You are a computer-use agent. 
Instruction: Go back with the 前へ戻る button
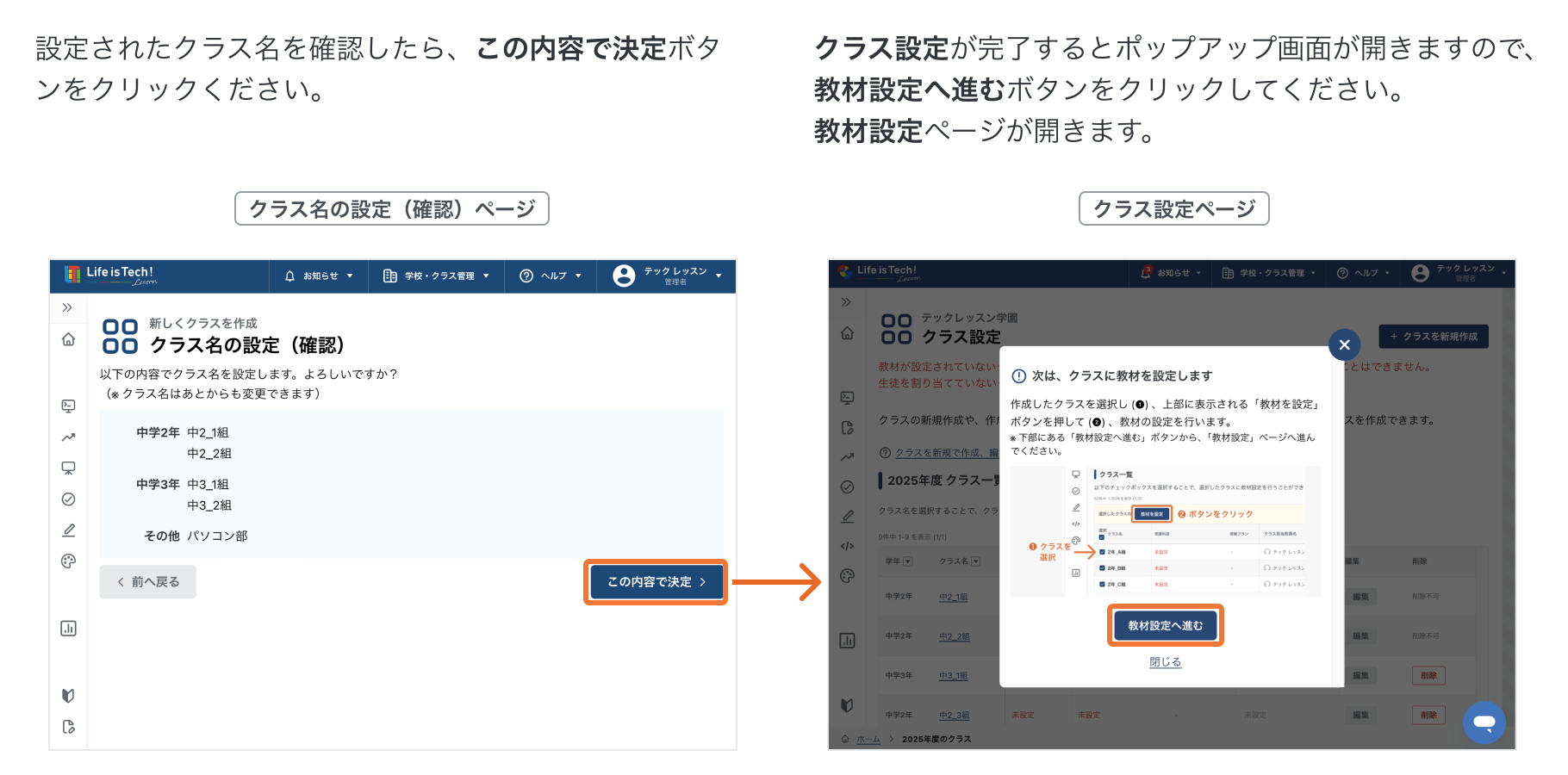pyautogui.click(x=148, y=582)
